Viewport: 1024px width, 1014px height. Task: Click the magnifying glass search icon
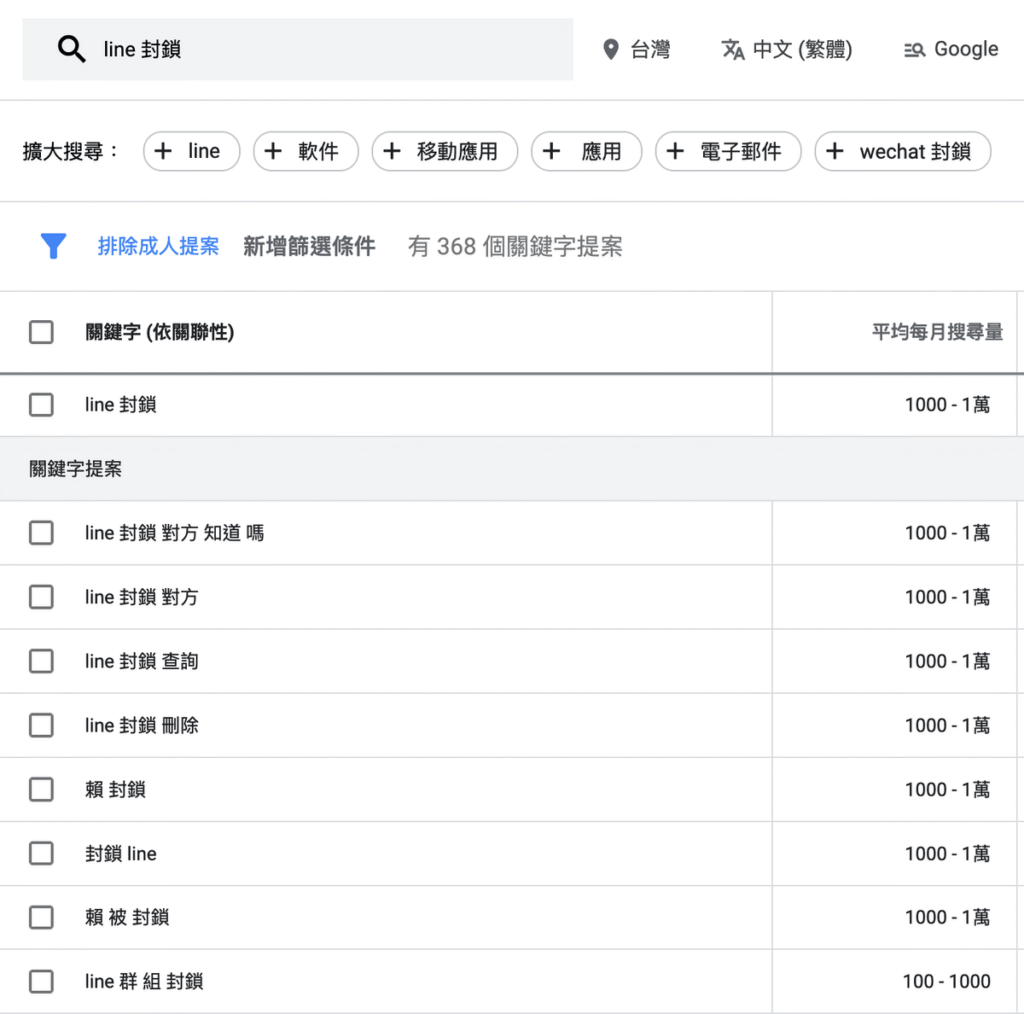tap(71, 49)
